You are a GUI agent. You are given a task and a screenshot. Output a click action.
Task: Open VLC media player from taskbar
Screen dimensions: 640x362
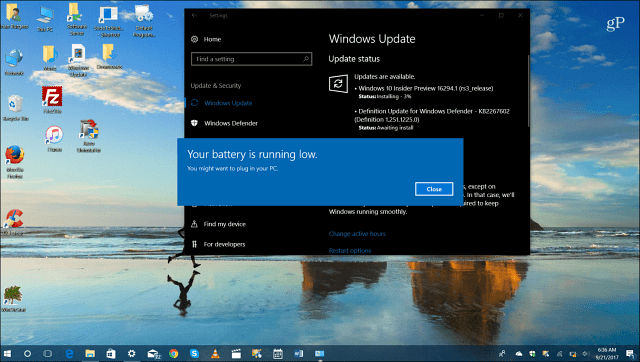point(216,353)
